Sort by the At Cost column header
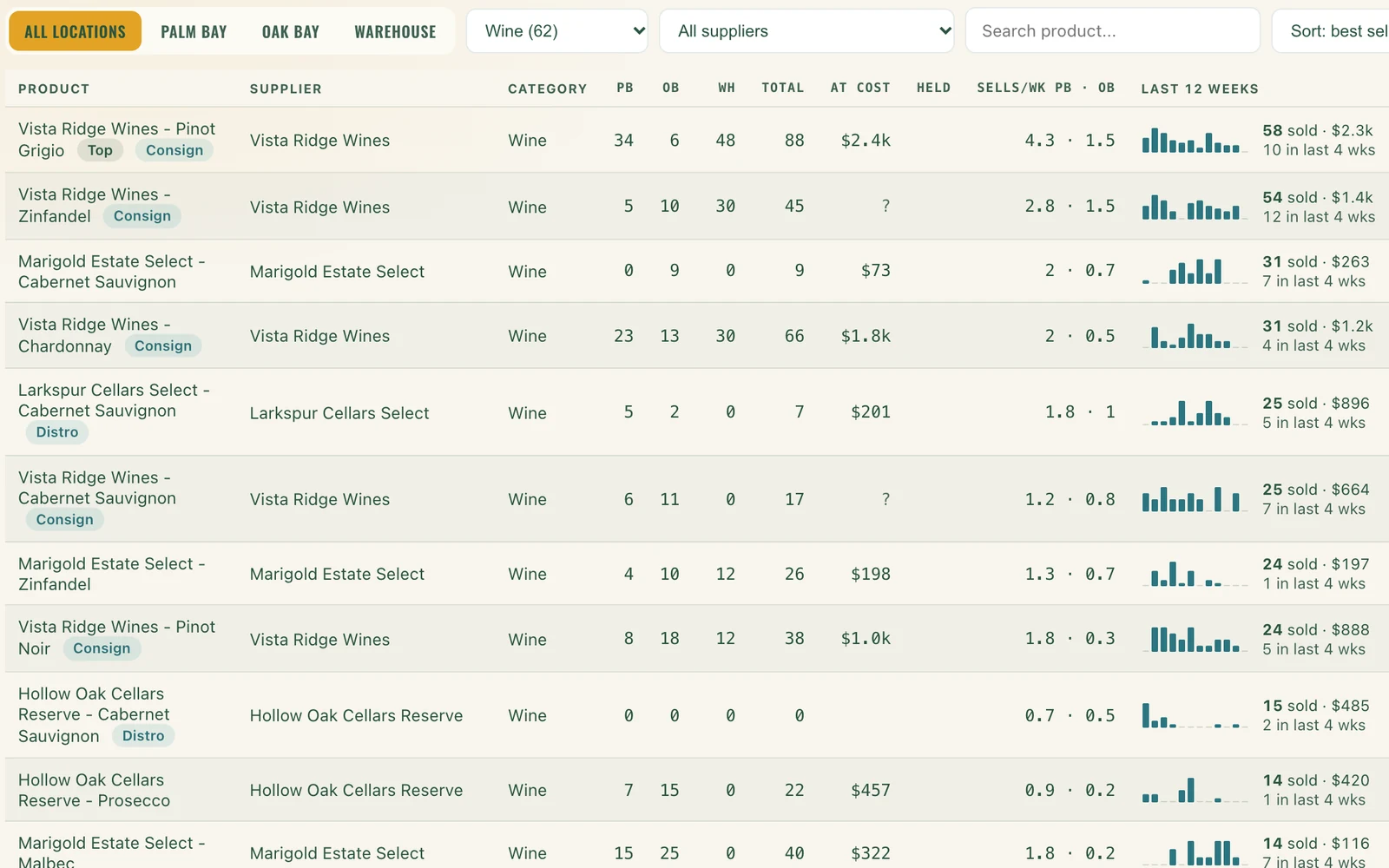Viewport: 1389px width, 868px height. (x=860, y=88)
